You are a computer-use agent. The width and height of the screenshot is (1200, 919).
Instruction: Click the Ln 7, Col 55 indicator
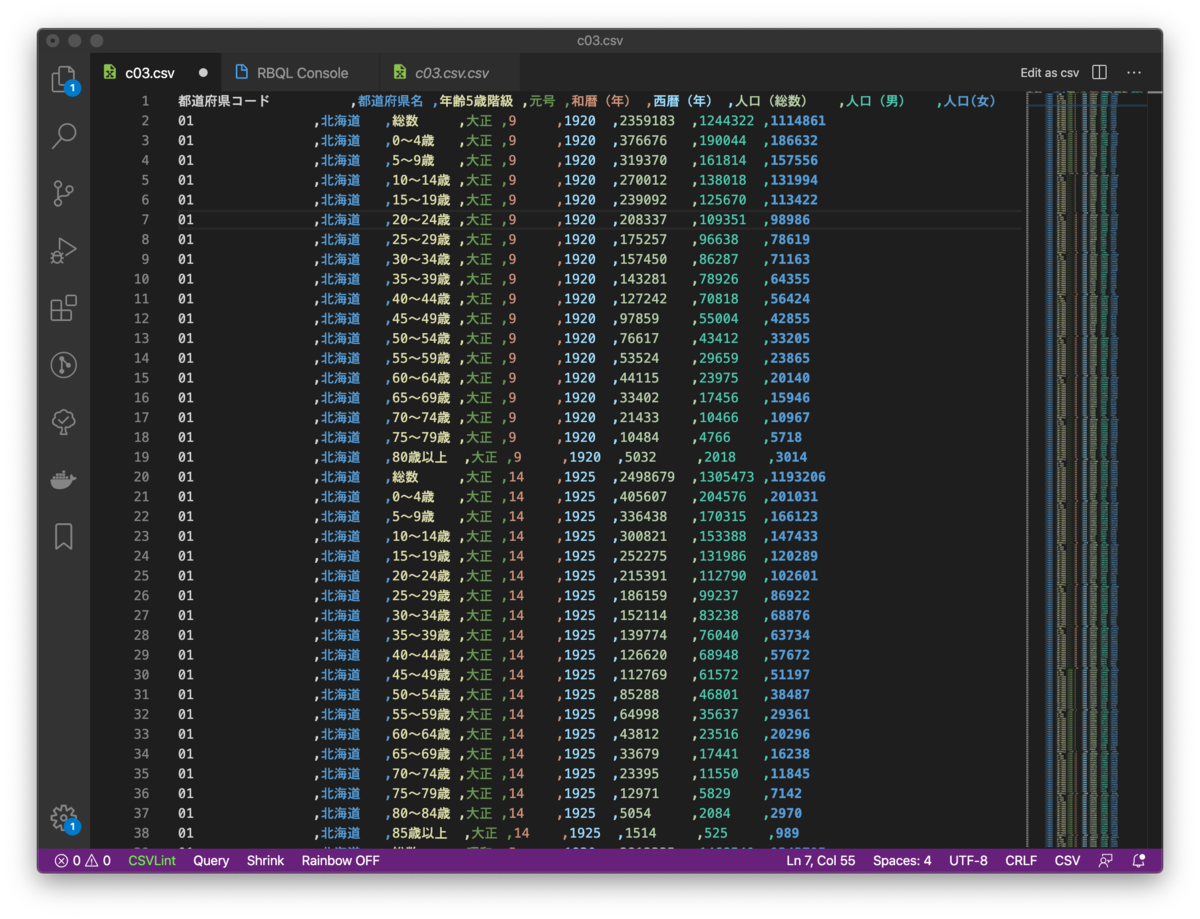click(x=821, y=860)
